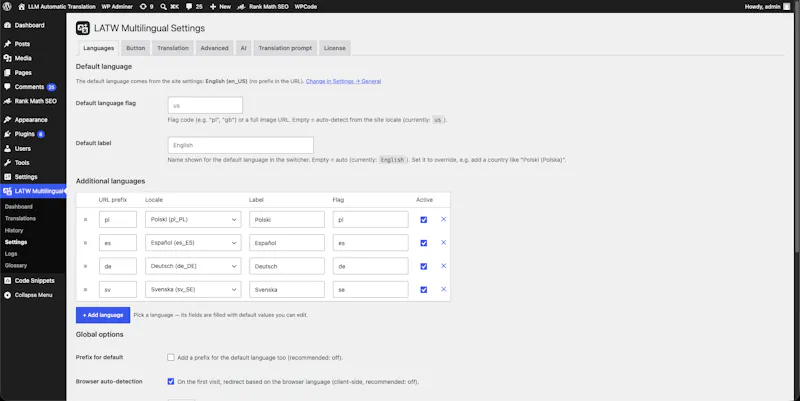Image resolution: width=800 pixels, height=401 pixels.
Task: Switch to the AI tab
Action: point(243,48)
